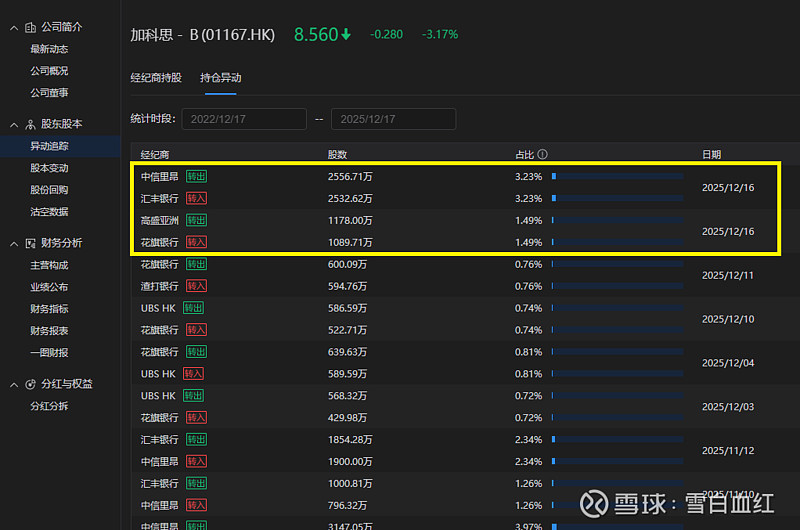Switch to the 经纪商持股 tab

coord(156,77)
